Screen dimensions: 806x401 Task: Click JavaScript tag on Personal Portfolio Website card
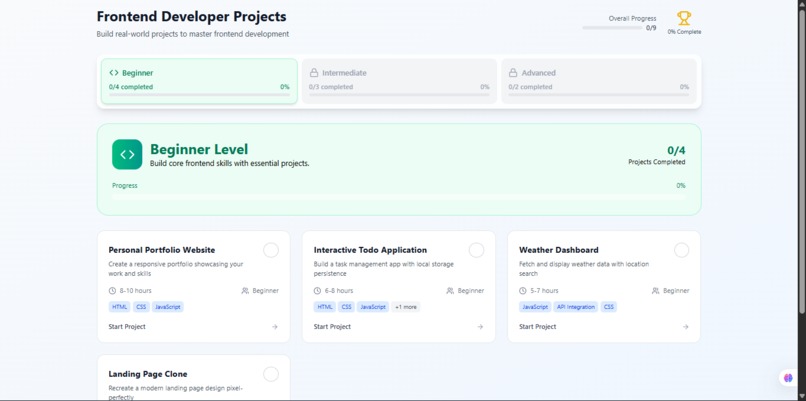pos(168,307)
